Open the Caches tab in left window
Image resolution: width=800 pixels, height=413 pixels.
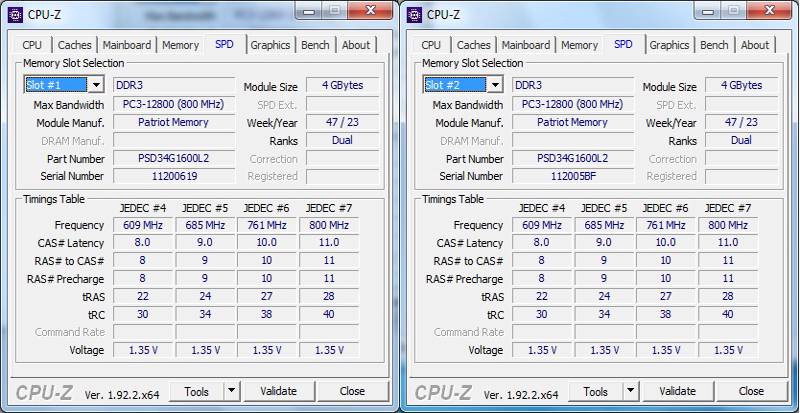coord(74,45)
